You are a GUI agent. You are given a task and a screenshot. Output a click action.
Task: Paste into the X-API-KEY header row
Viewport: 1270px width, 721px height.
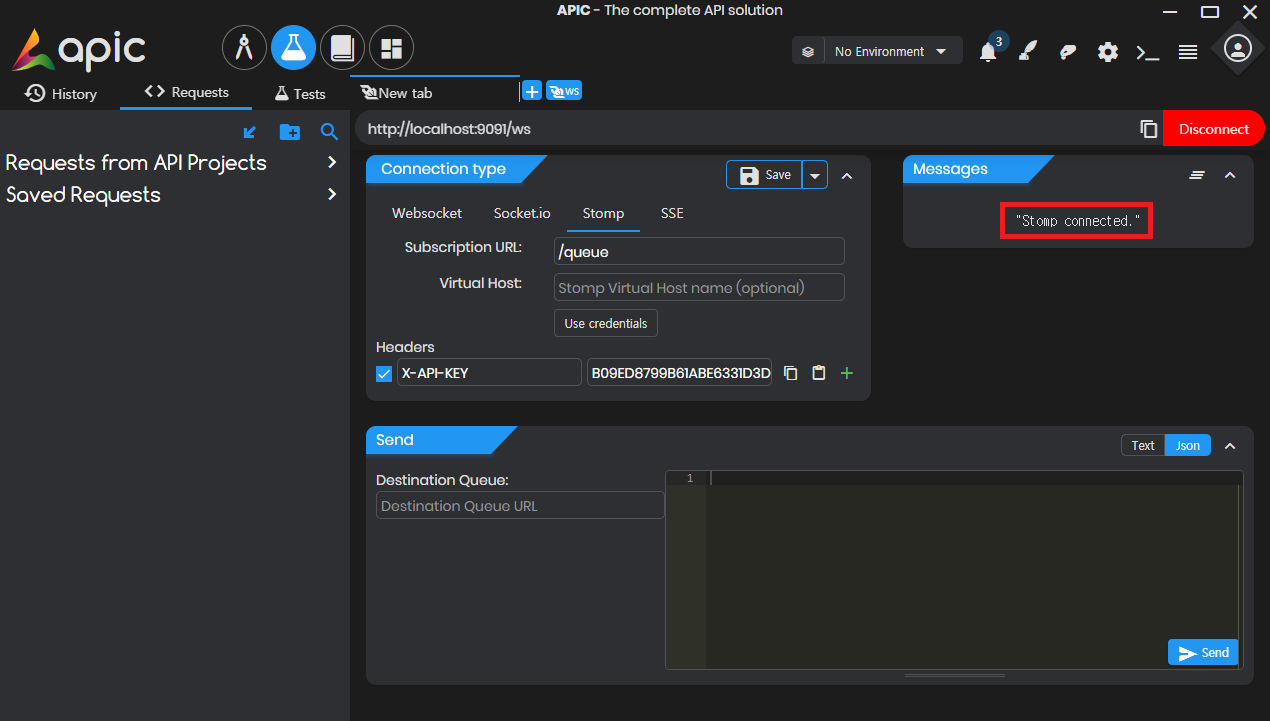[819, 373]
